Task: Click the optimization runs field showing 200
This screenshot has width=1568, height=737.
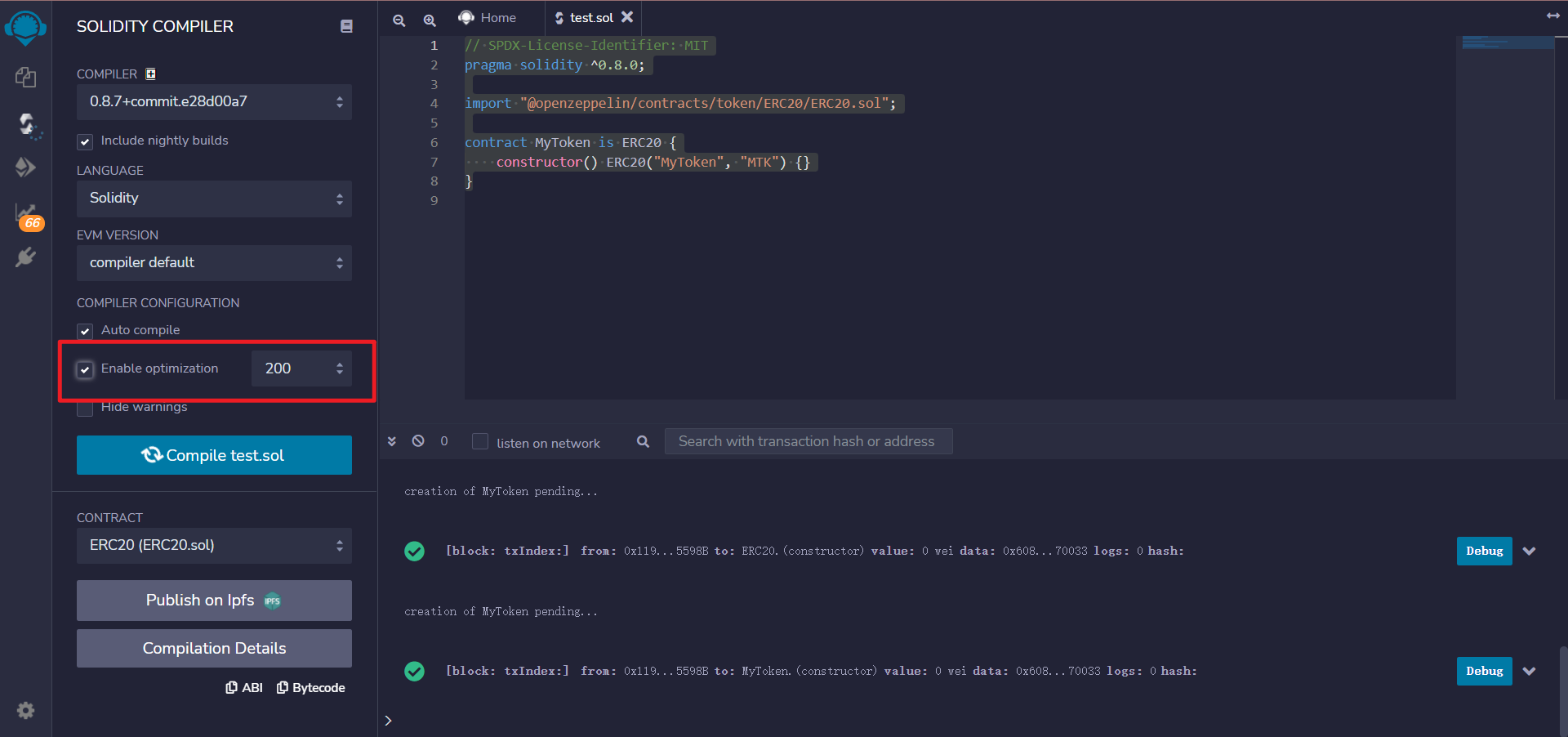Action: (x=301, y=368)
